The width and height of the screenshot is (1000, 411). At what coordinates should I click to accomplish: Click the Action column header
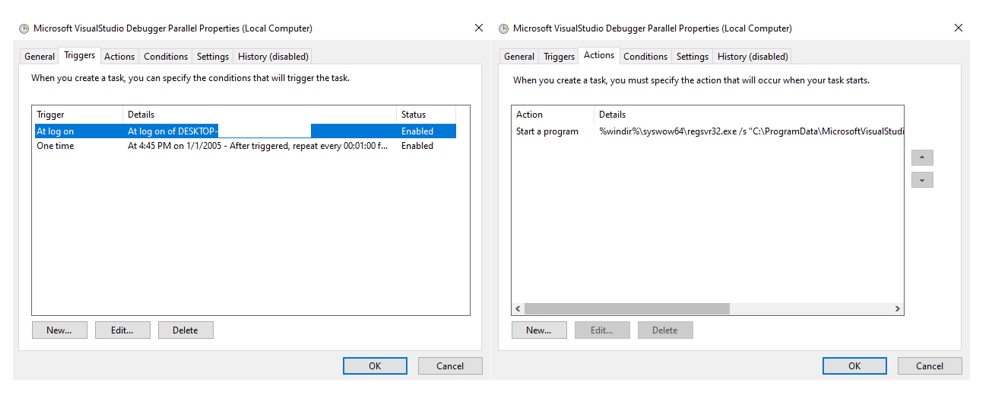point(554,114)
